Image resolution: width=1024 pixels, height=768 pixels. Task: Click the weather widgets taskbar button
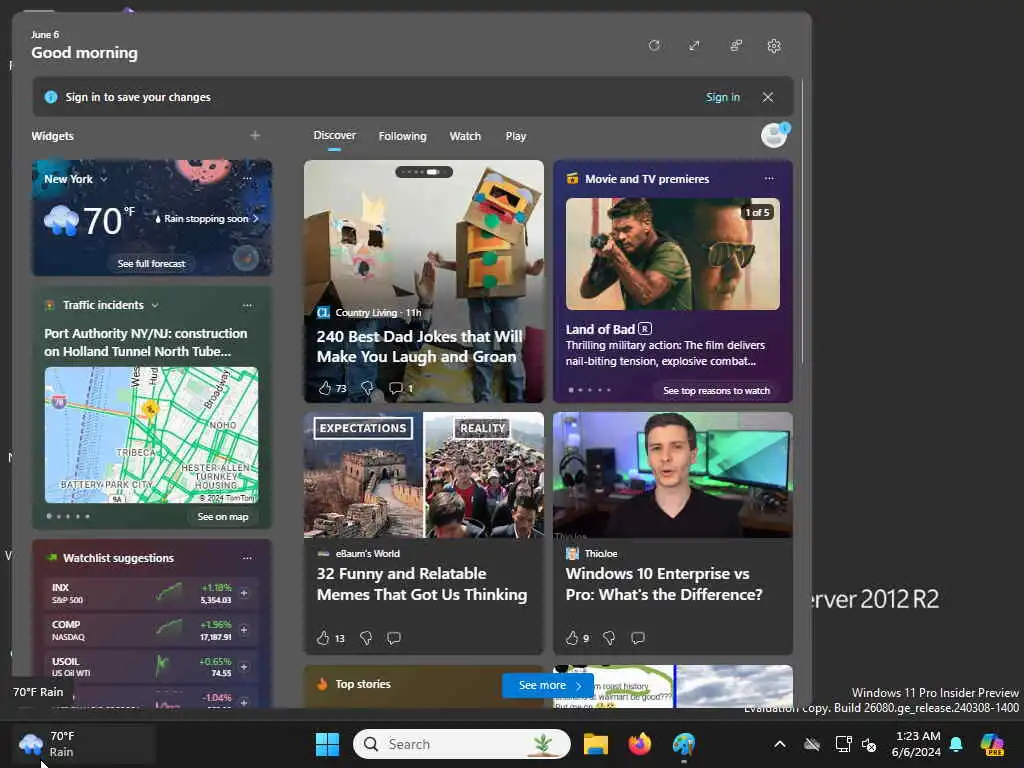(84, 744)
